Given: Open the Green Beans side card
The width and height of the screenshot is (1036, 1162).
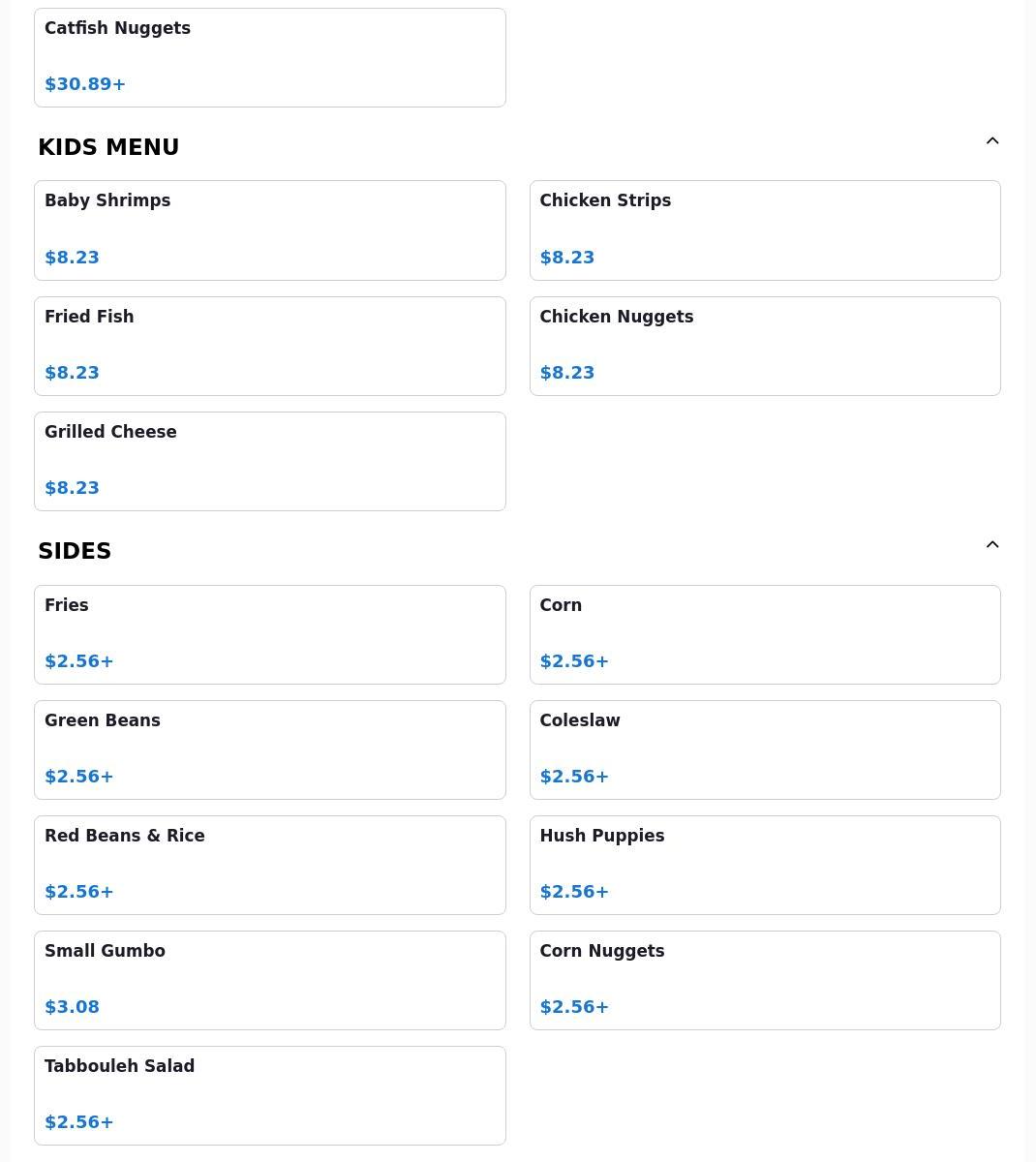Looking at the screenshot, I should pos(270,749).
